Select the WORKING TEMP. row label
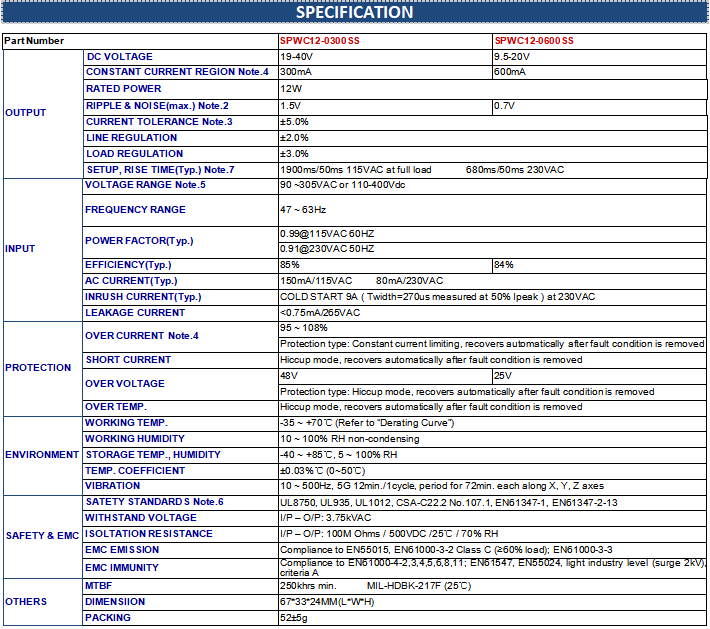 pos(126,423)
